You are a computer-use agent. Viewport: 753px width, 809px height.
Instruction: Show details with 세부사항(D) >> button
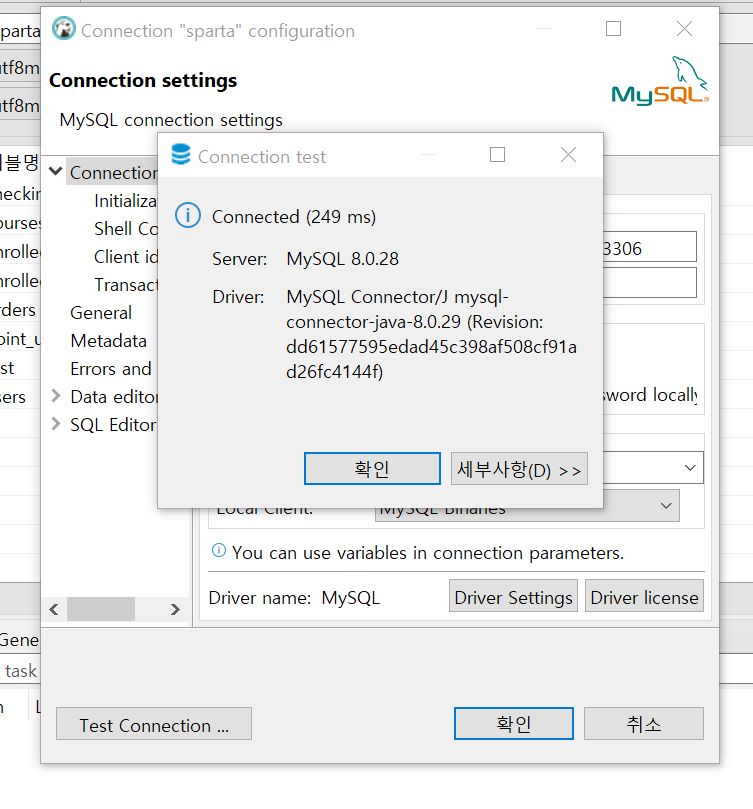tap(519, 468)
